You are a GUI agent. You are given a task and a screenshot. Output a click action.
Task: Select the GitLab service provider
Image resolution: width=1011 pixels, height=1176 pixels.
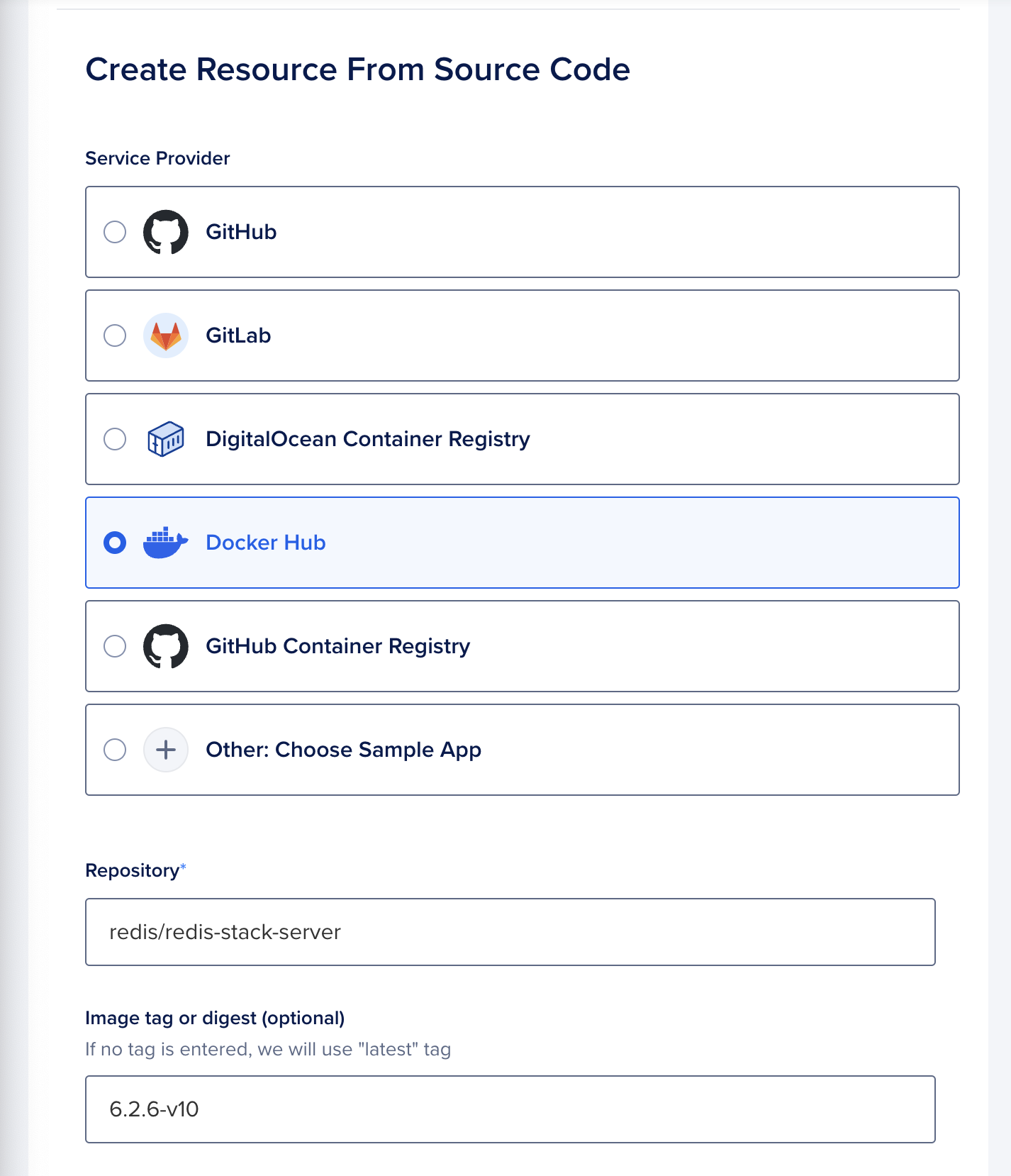[114, 335]
